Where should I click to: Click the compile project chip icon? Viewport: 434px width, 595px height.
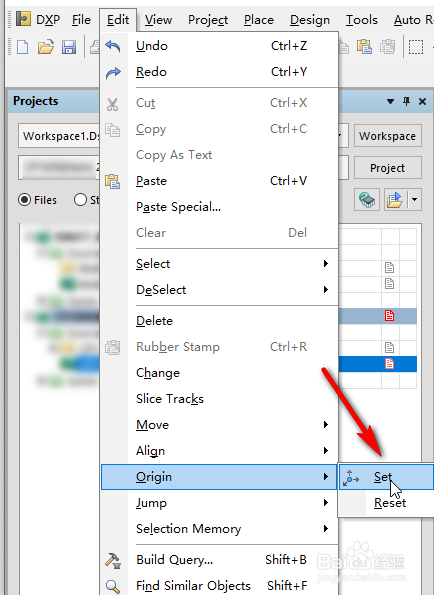(367, 199)
